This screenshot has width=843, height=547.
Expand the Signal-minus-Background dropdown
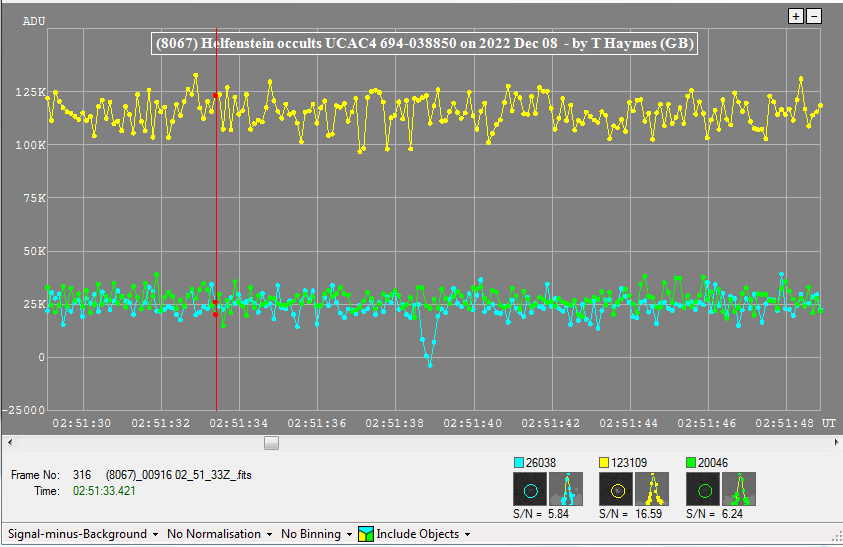tap(82, 534)
